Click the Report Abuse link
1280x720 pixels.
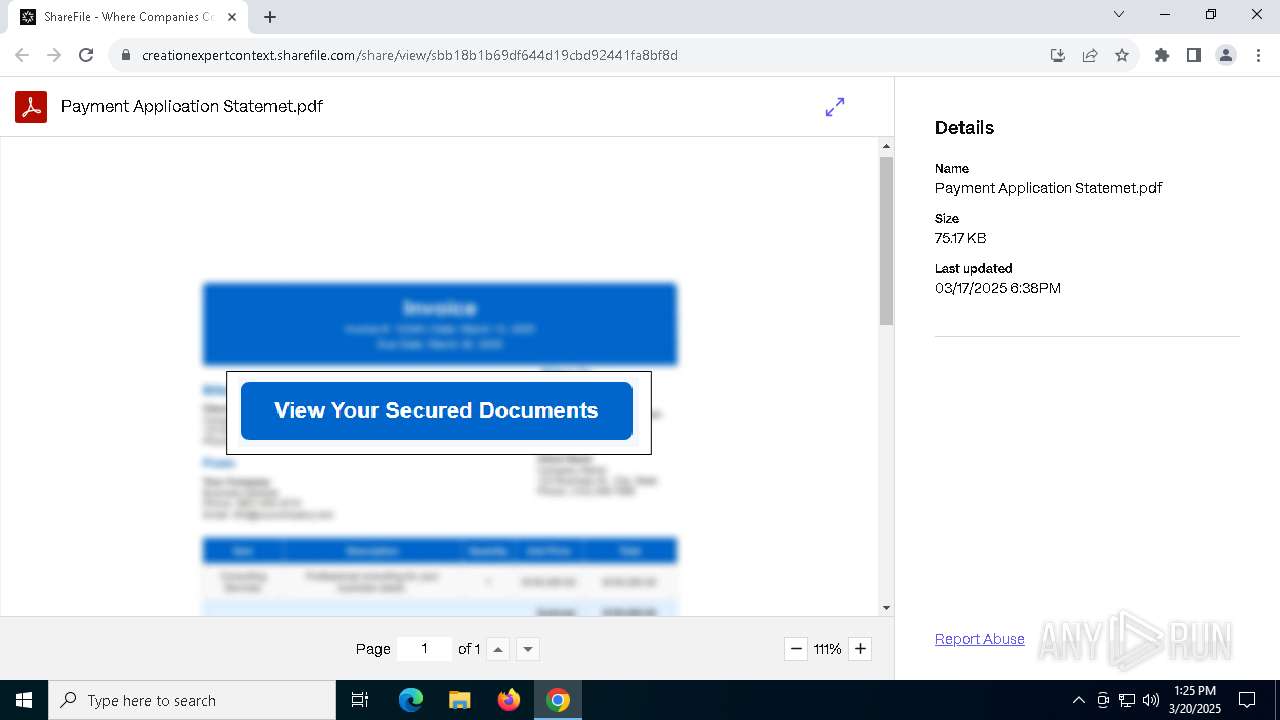(980, 639)
